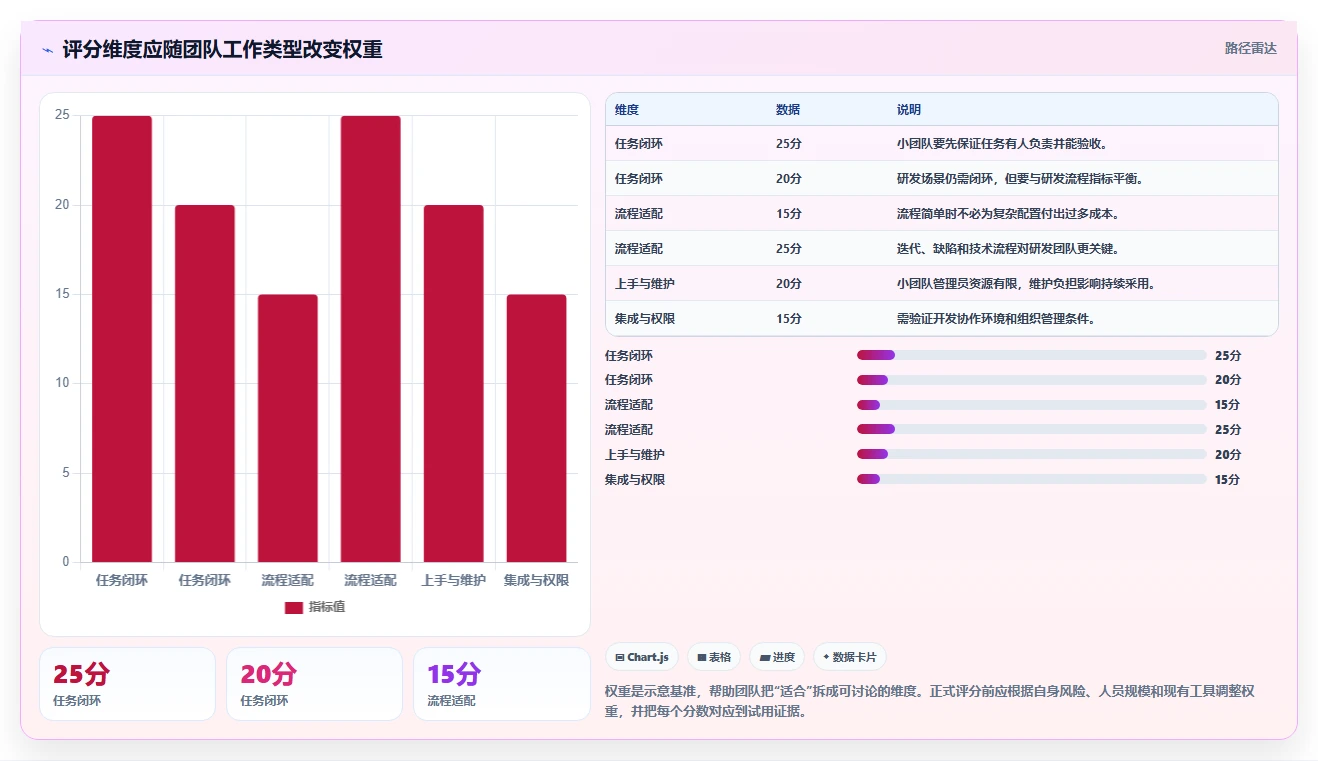Click the footnote paragraph starting 权重是示意基准
Viewport: 1318px width, 761px height.
pos(930,702)
